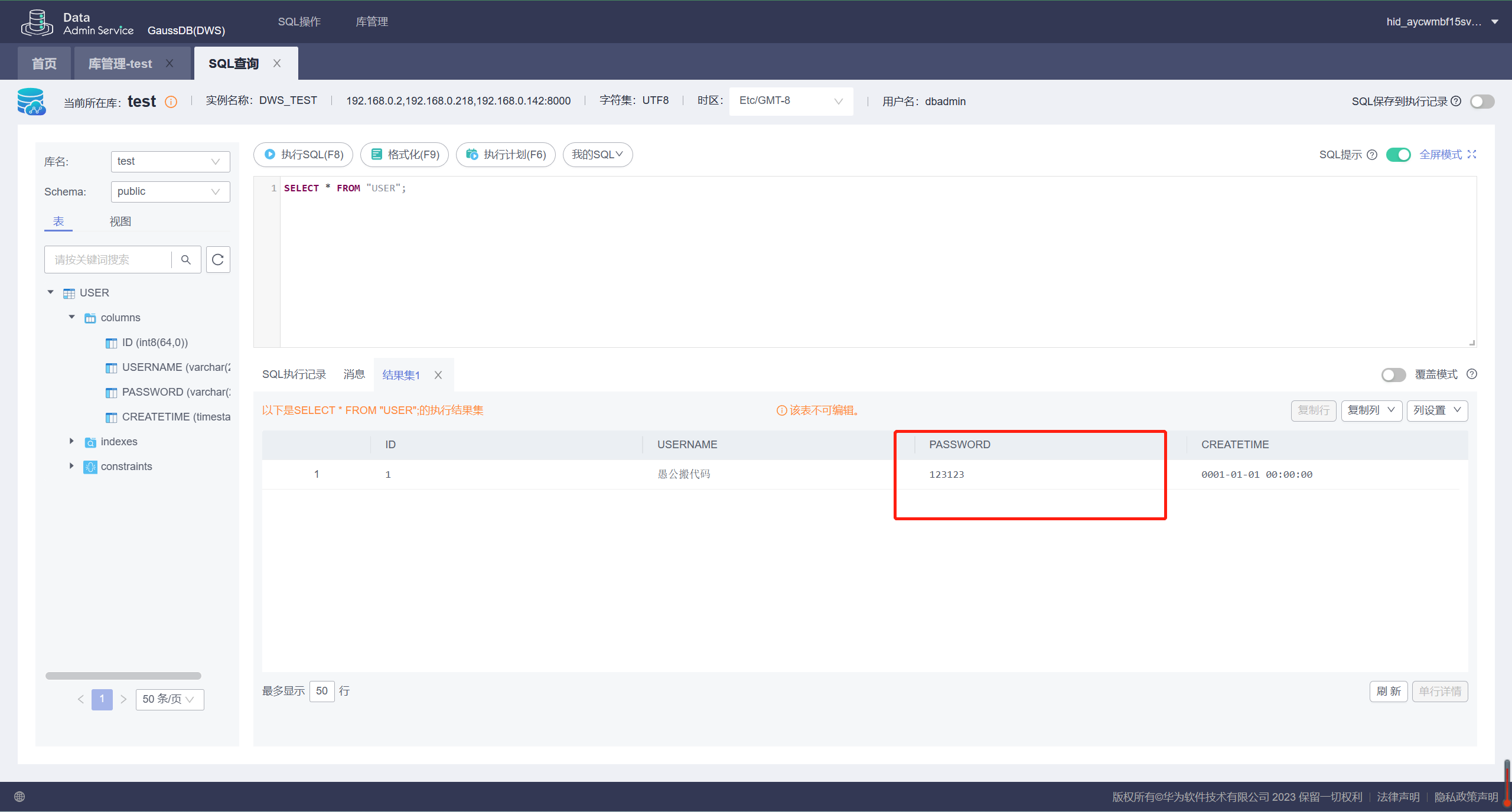Click the USERNAME column icon
This screenshot has width=1512, height=812.
[111, 368]
